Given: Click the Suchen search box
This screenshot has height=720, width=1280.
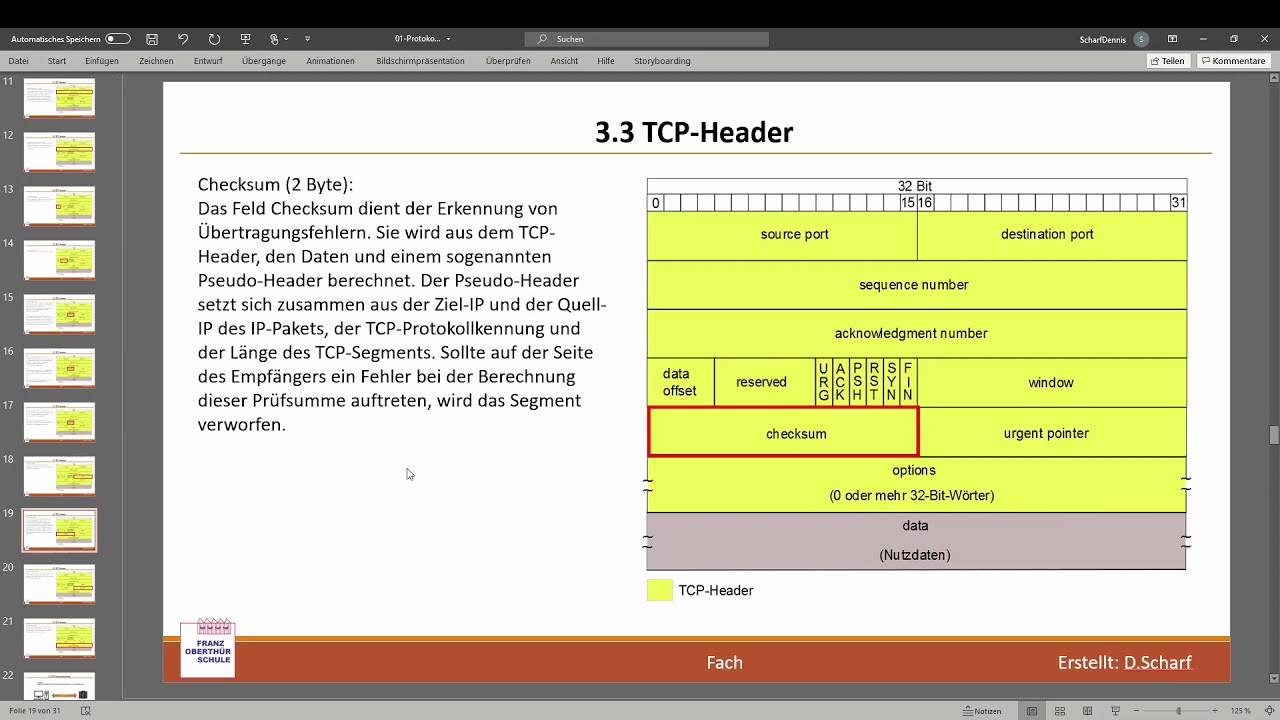Looking at the screenshot, I should coord(647,39).
